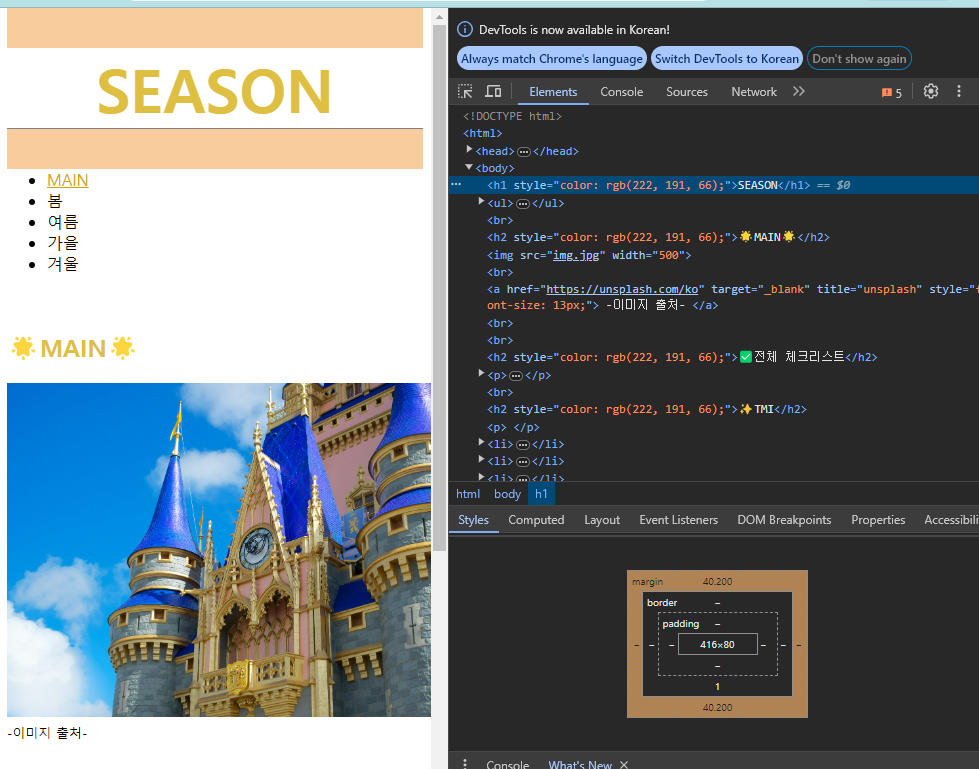979x769 pixels.
Task: Toggle the device toolbar icon
Action: [x=493, y=92]
